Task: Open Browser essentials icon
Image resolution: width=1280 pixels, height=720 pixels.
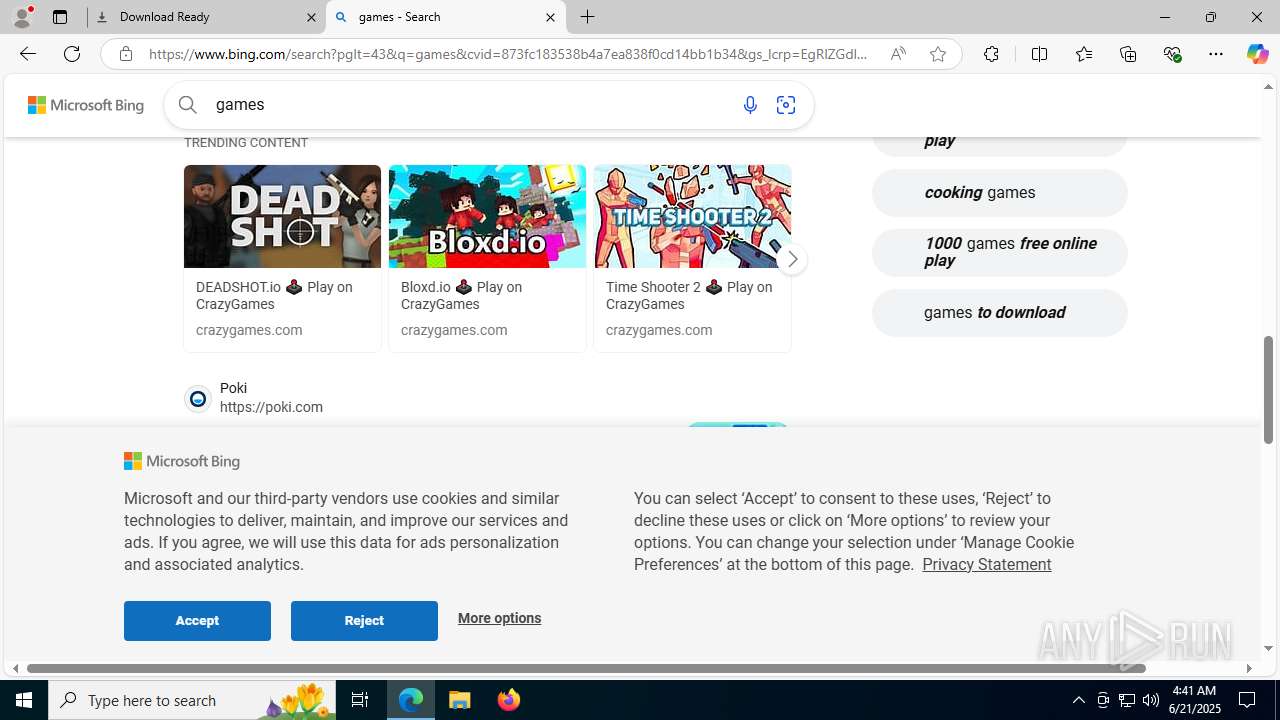Action: pos(1172,54)
